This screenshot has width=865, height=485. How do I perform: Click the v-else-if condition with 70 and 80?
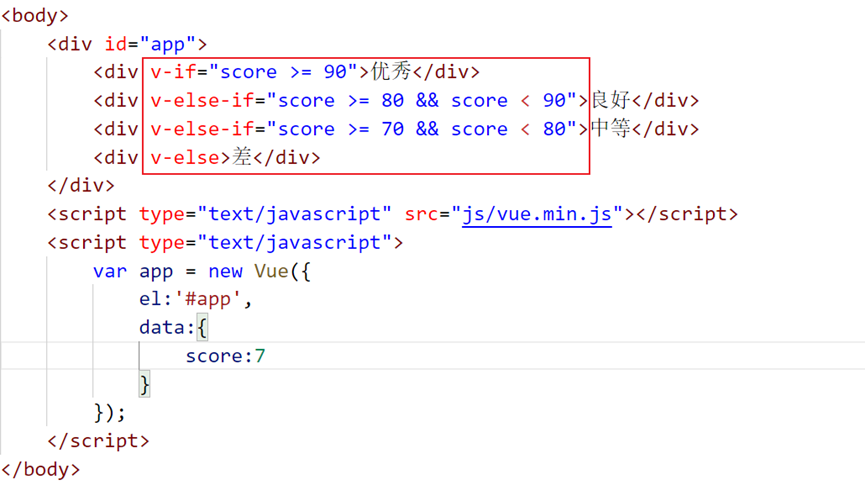point(364,129)
